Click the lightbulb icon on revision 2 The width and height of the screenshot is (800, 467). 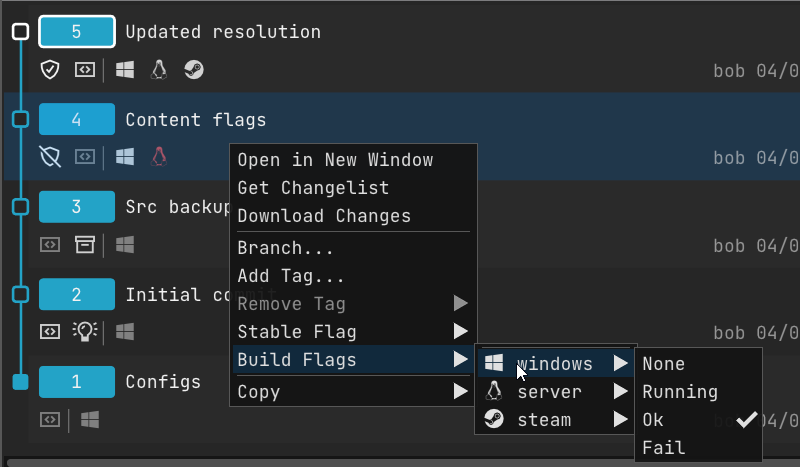[85, 331]
